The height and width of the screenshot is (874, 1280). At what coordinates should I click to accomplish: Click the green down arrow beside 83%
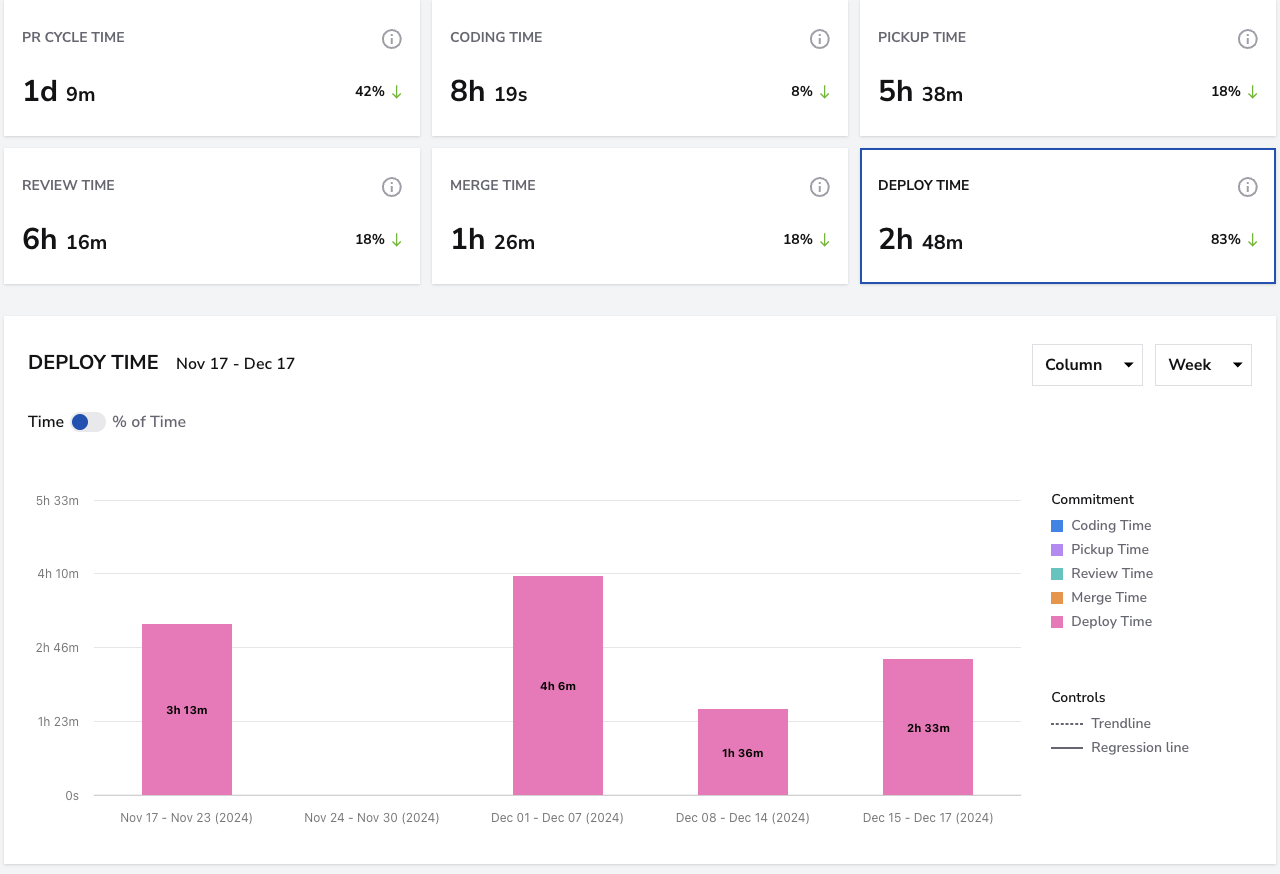coord(1252,240)
